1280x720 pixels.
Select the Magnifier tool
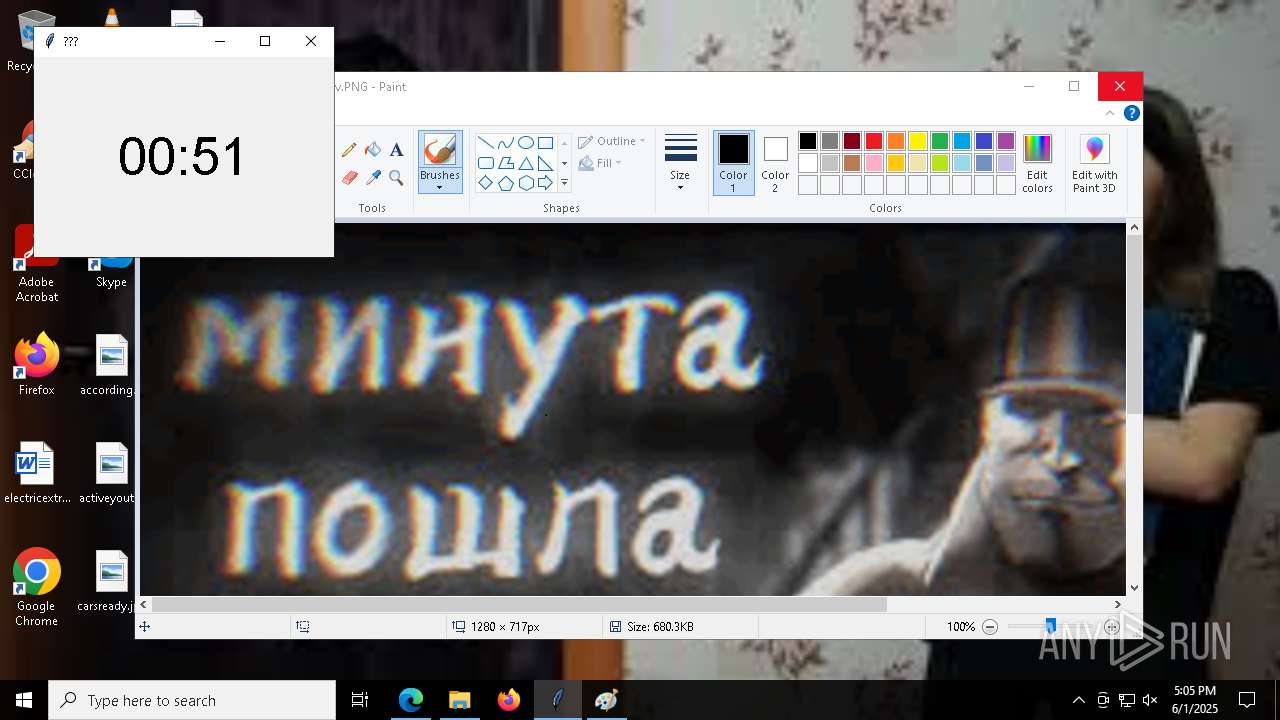pyautogui.click(x=396, y=178)
